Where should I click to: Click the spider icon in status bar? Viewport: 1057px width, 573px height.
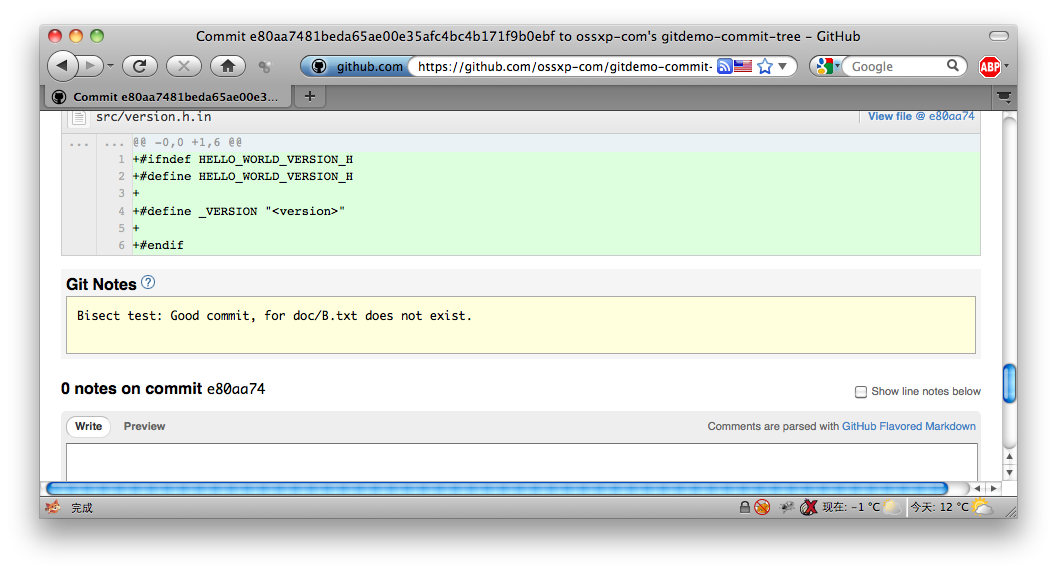[787, 507]
